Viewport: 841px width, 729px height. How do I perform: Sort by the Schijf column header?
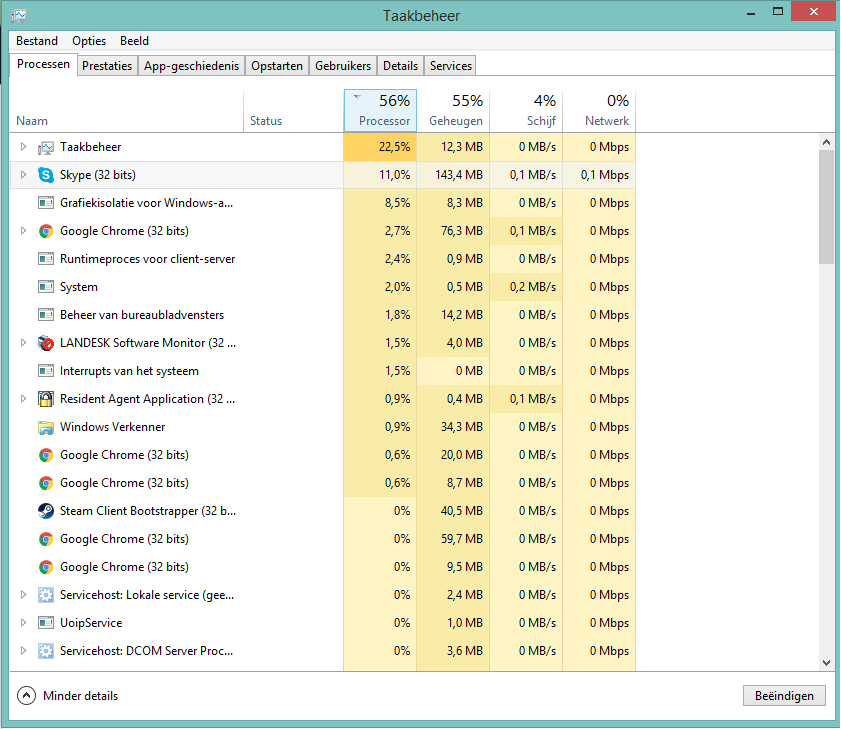point(526,111)
